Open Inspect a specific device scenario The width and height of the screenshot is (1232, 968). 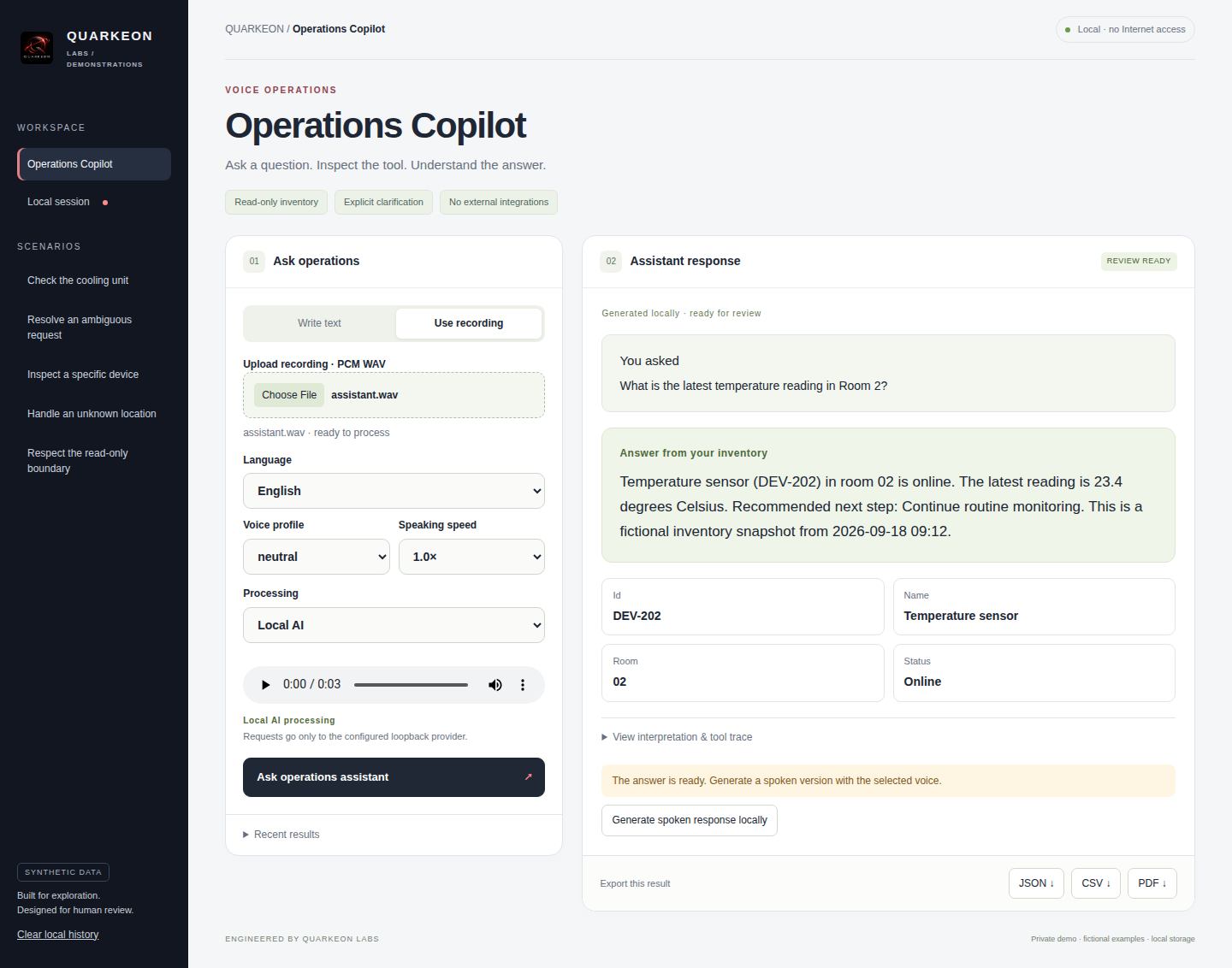[94, 375]
